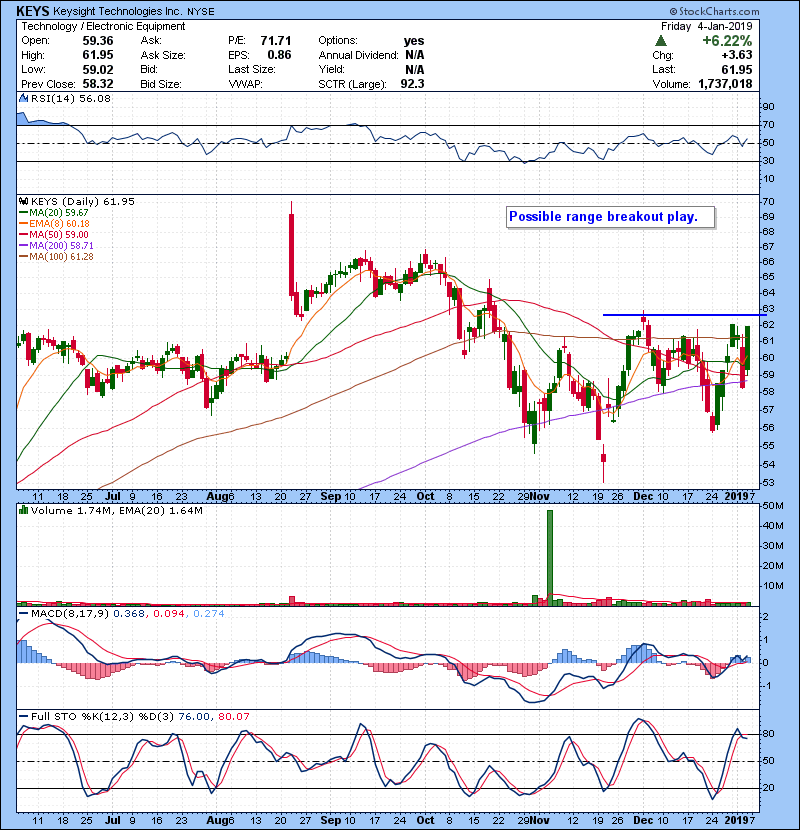This screenshot has width=800, height=830.
Task: Click the Options value yes
Action: click(414, 41)
